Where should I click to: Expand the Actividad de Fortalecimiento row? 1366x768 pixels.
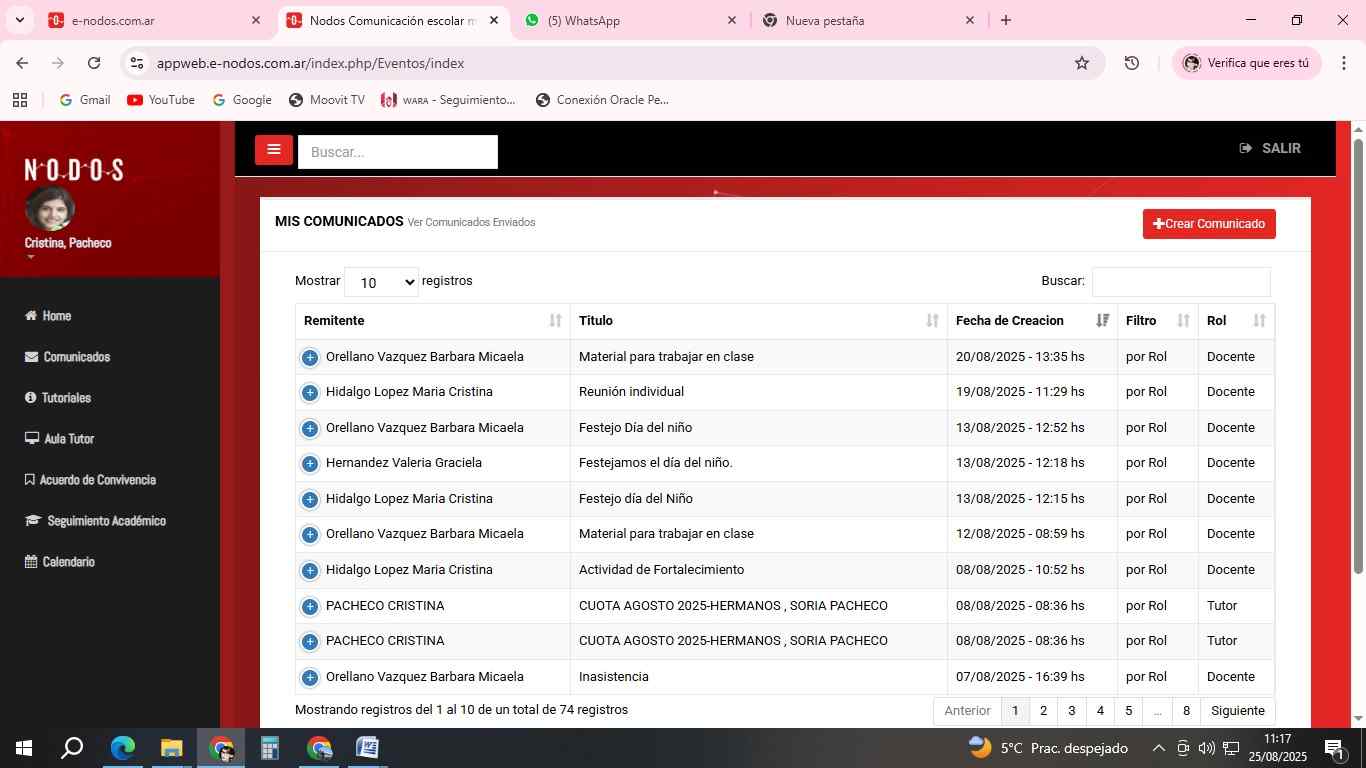click(310, 571)
